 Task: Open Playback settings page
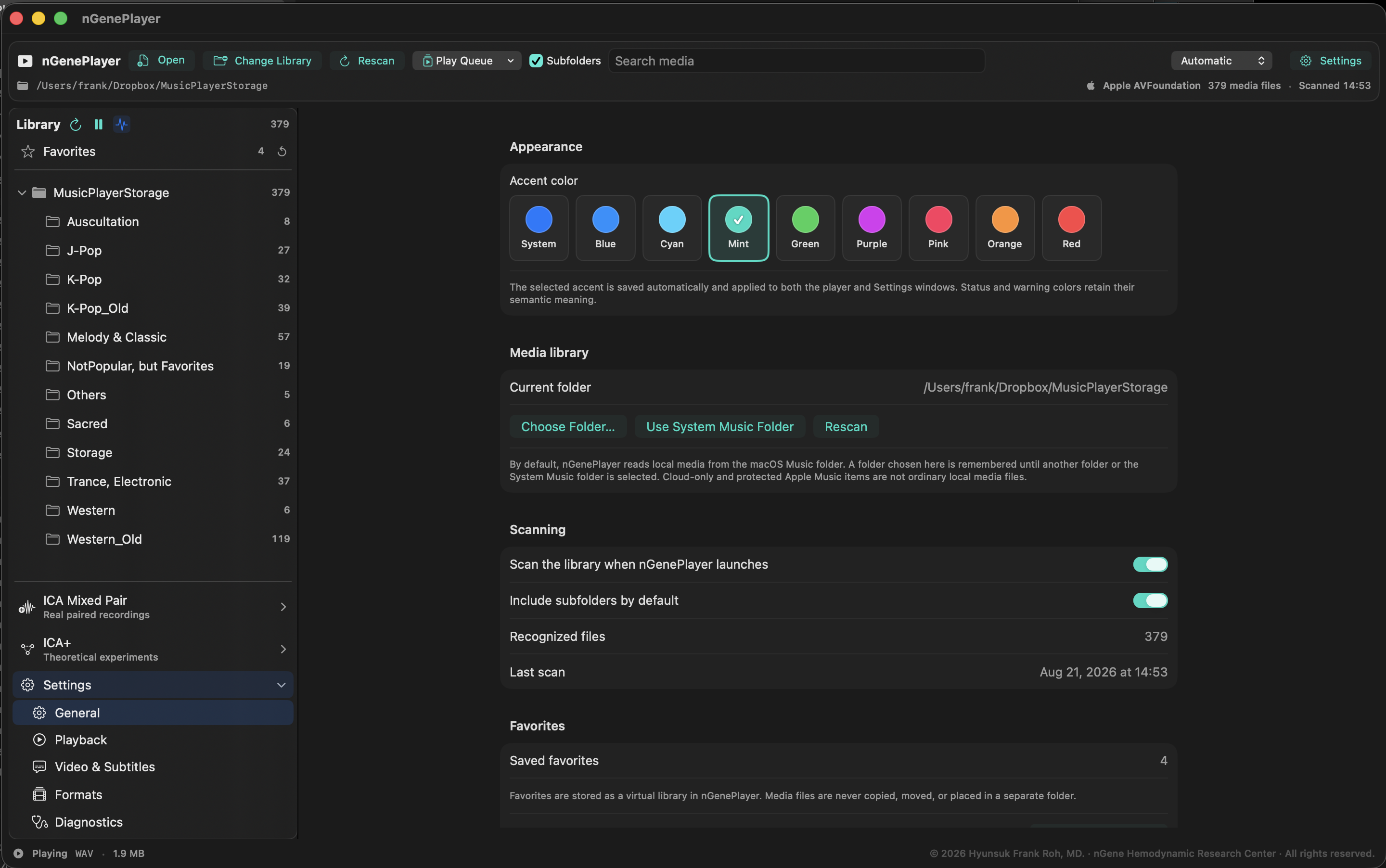[x=154, y=740]
